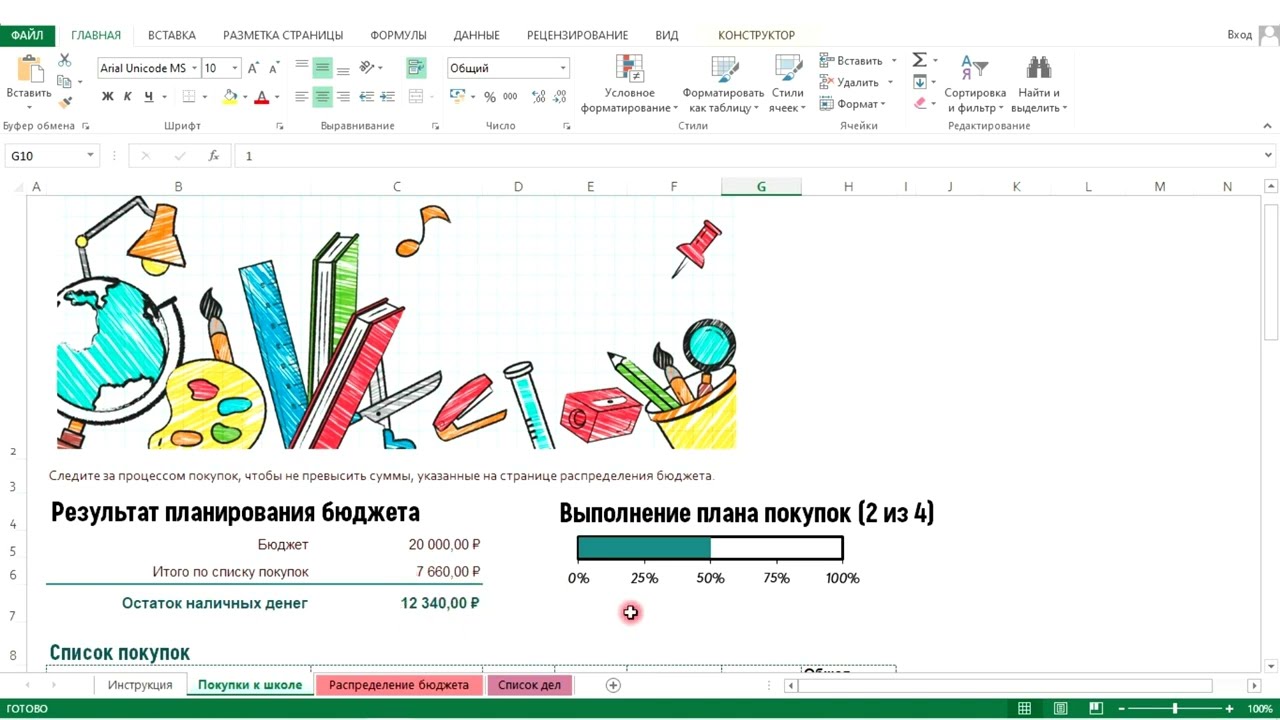
Task: Open the font size dropdown
Action: pyautogui.click(x=235, y=68)
